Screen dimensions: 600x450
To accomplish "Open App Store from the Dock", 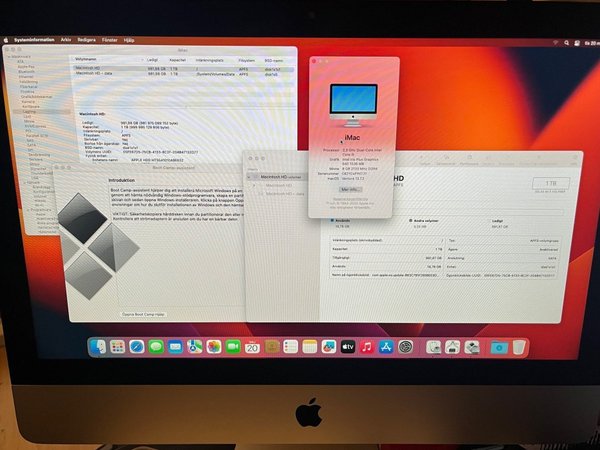I will click(x=386, y=347).
